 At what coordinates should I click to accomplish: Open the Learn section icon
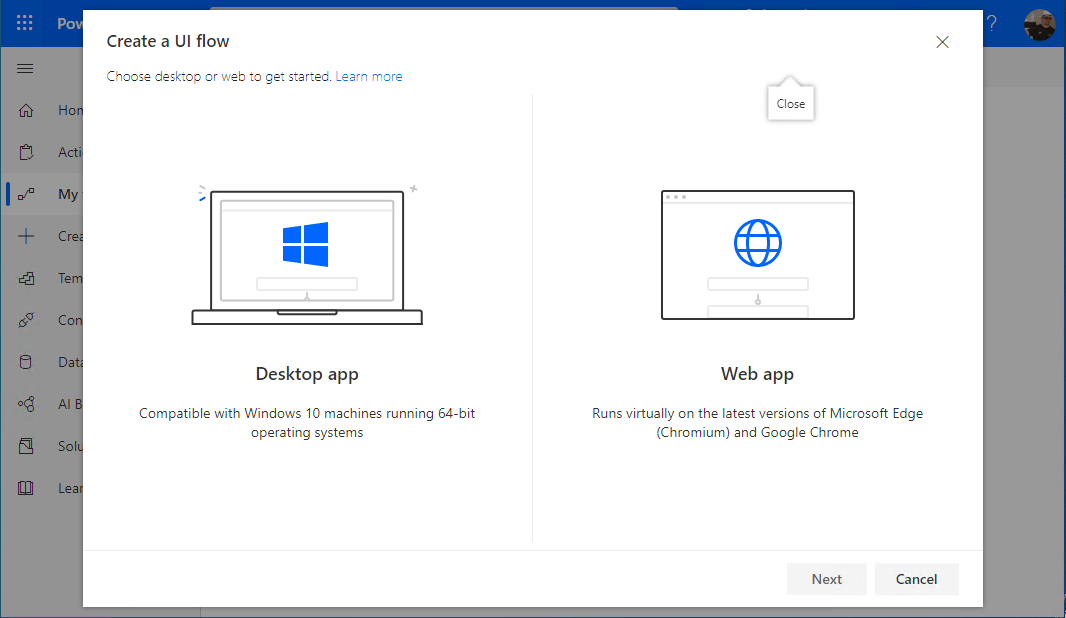click(25, 488)
